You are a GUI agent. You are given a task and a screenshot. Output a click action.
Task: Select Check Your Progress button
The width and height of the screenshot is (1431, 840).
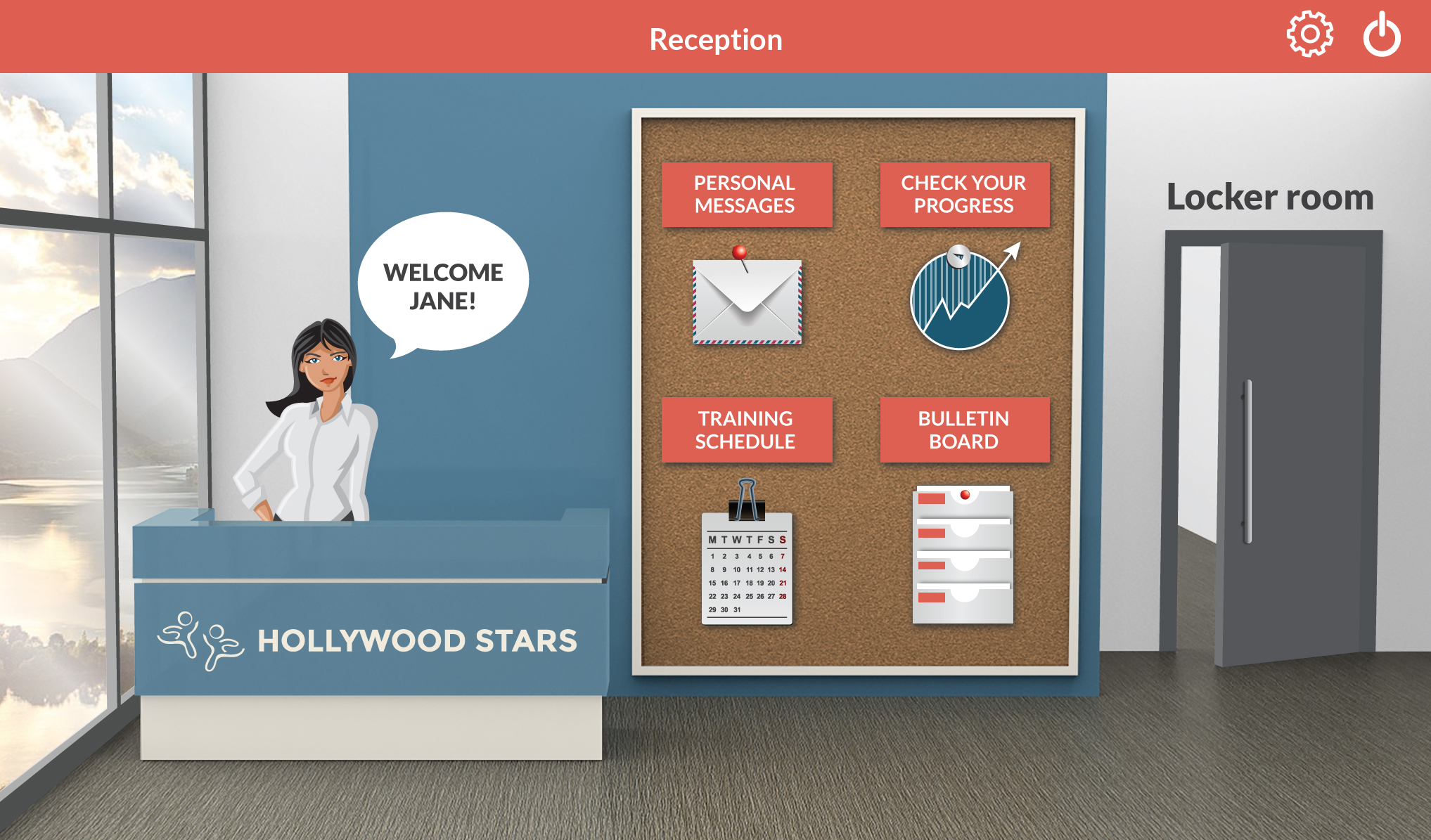(965, 195)
